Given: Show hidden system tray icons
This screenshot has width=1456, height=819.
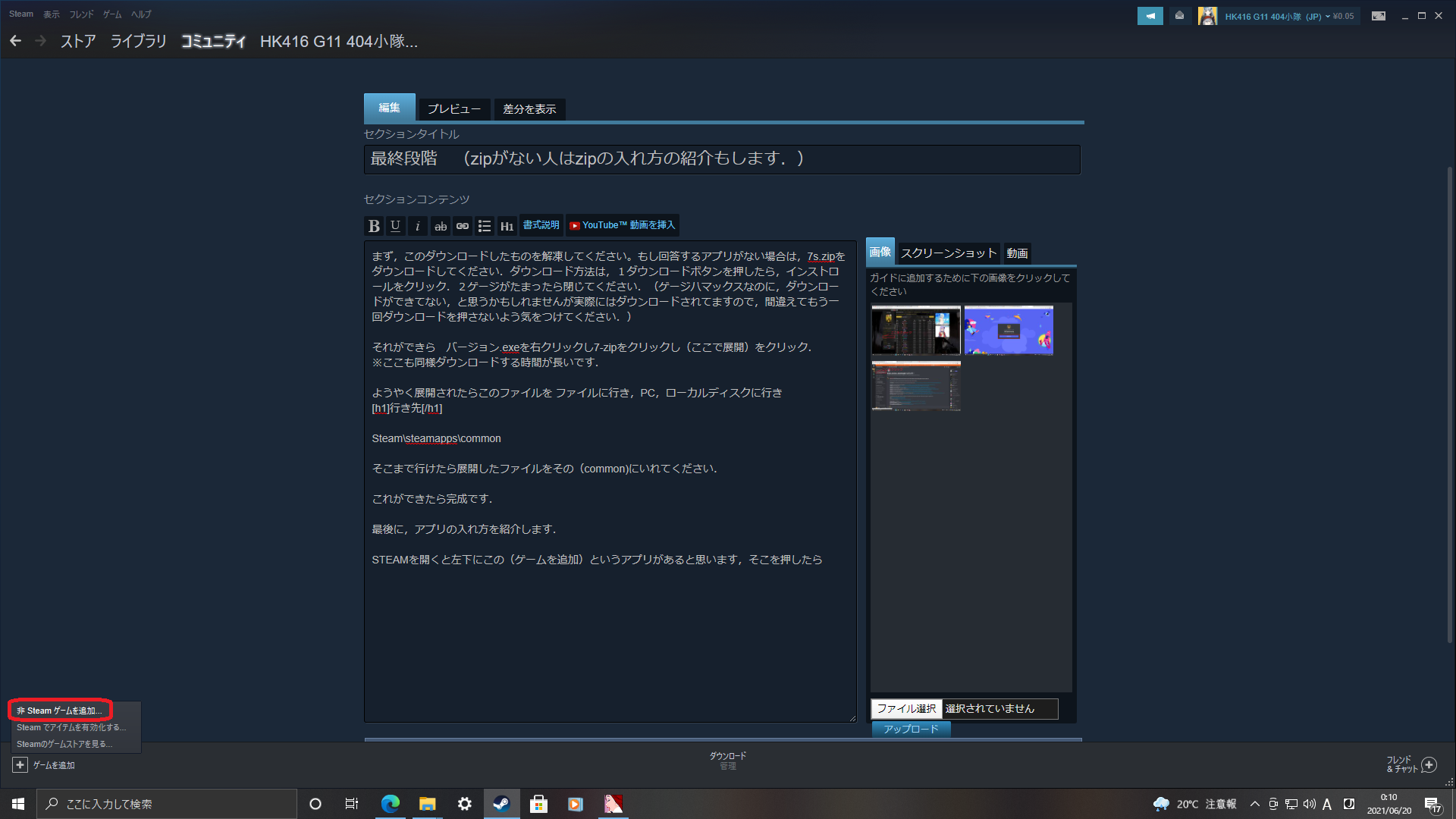Looking at the screenshot, I should coord(1254,804).
